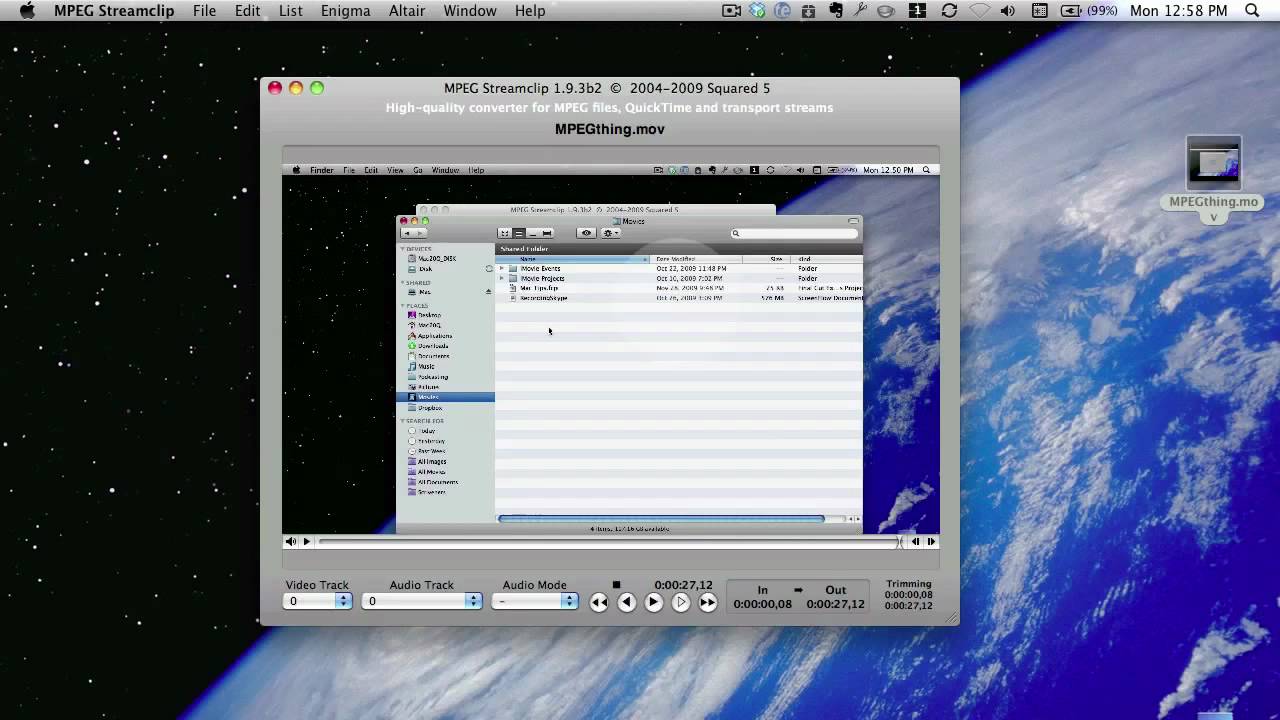This screenshot has height=720, width=1280.
Task: Click the small play arrow beside the speaker
Action: (x=307, y=542)
